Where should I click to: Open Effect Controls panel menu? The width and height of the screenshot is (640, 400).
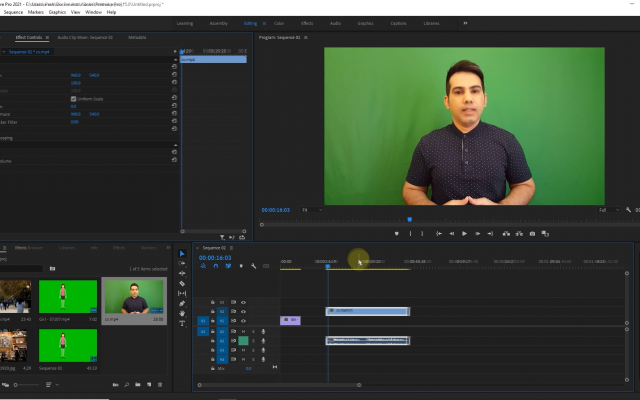tap(47, 38)
